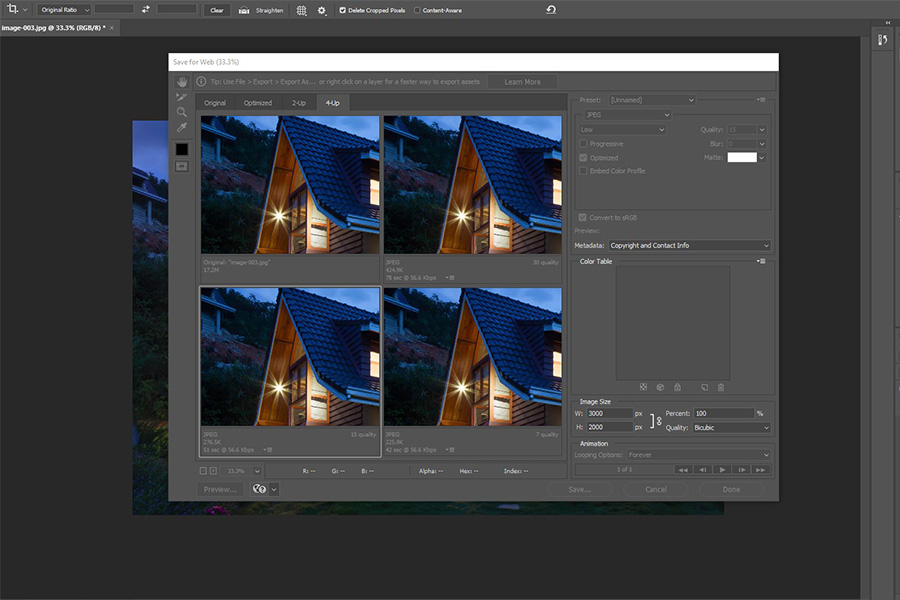Click the Preview... button

pyautogui.click(x=220, y=489)
